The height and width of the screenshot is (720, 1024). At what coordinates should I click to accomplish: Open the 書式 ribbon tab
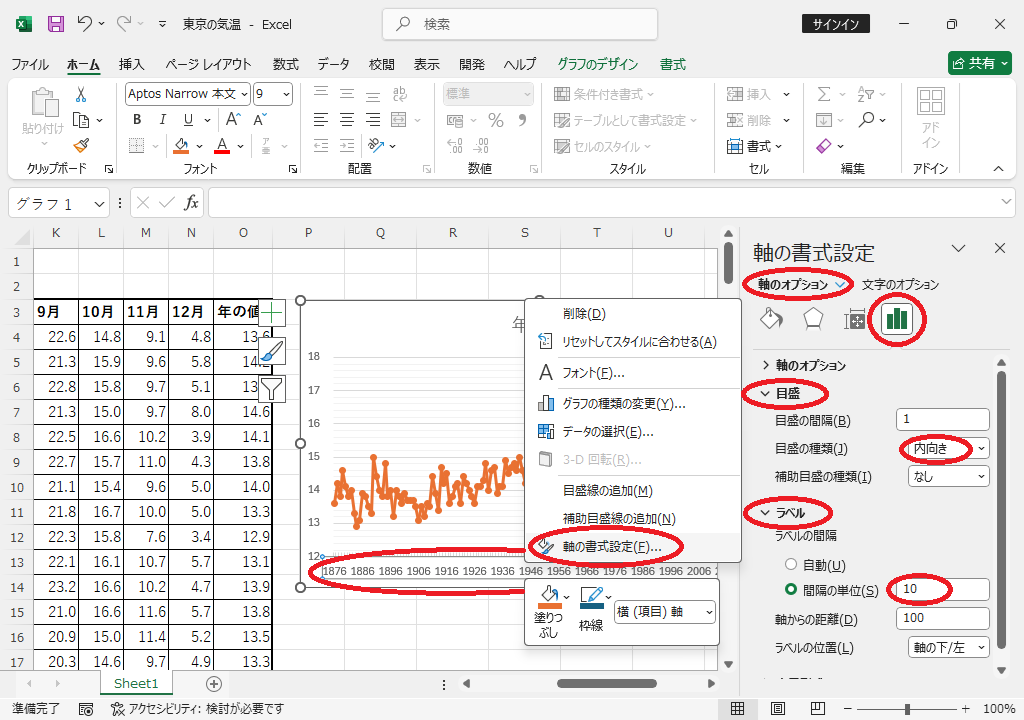673,64
